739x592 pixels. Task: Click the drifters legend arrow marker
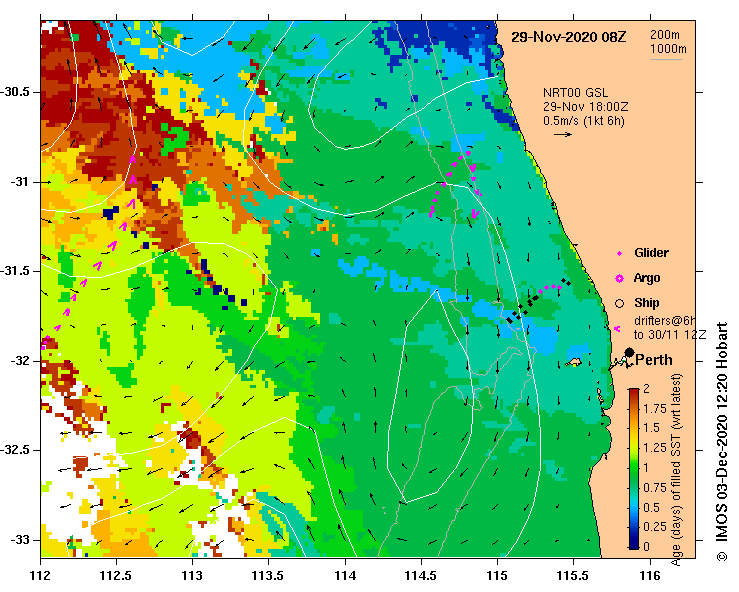tap(617, 329)
